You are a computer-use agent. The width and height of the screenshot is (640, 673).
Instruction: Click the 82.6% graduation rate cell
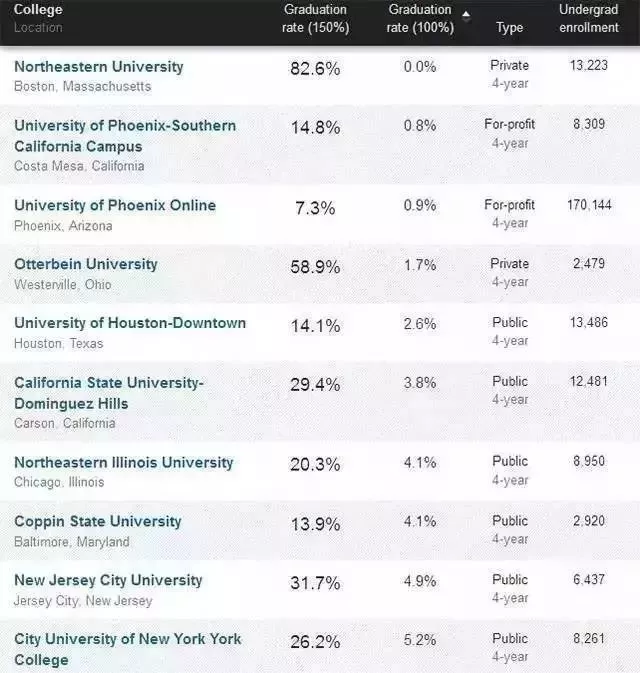[315, 69]
